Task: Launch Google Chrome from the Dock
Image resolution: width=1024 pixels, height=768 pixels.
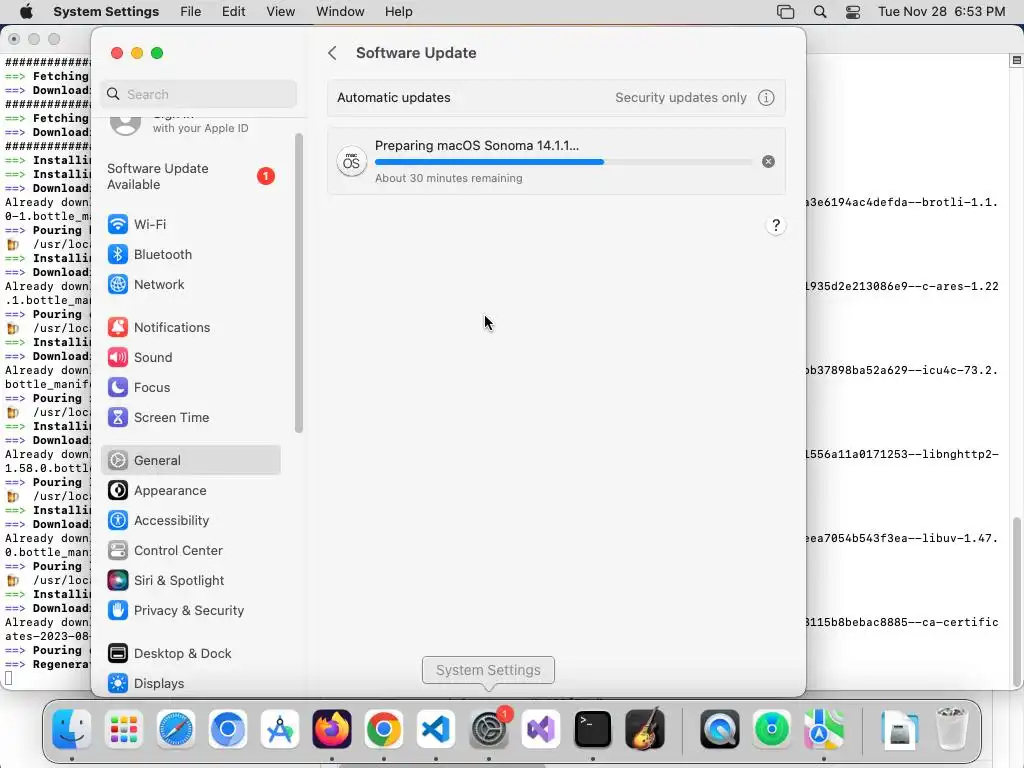Action: point(384,728)
